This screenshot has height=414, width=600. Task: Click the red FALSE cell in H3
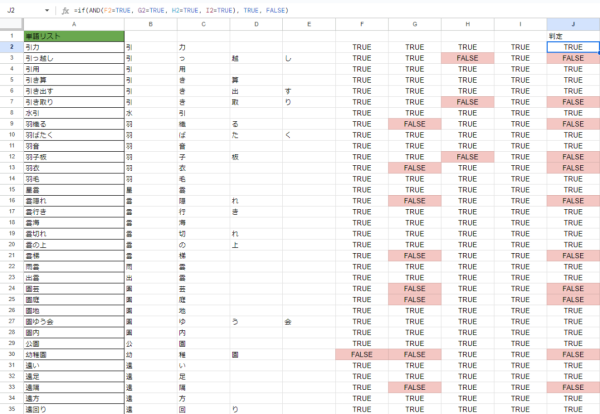pos(467,58)
